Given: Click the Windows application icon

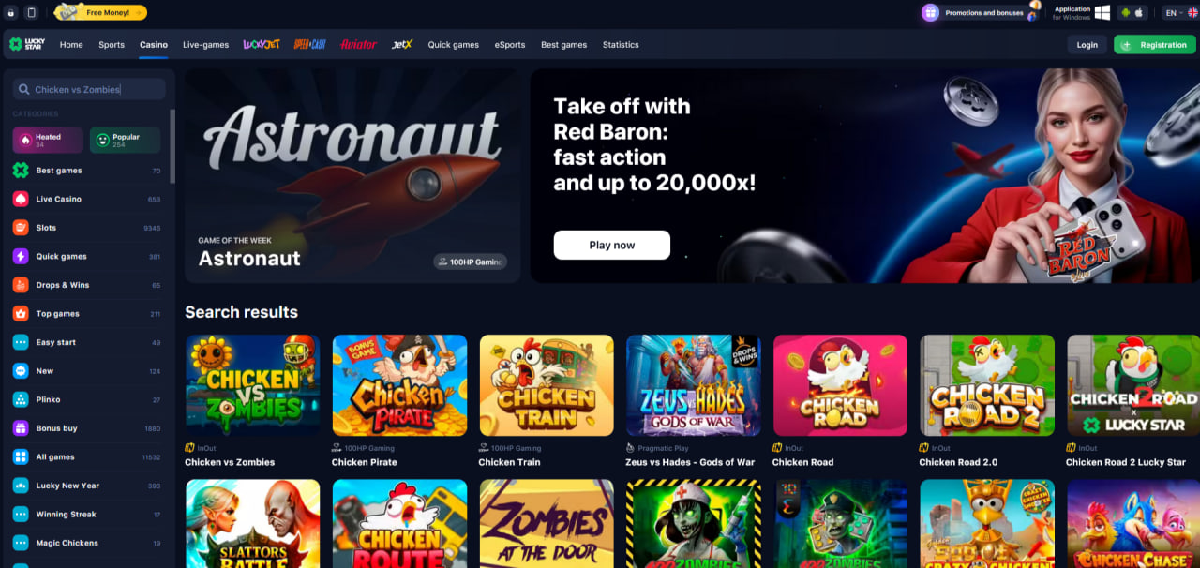Looking at the screenshot, I should coord(1103,13).
